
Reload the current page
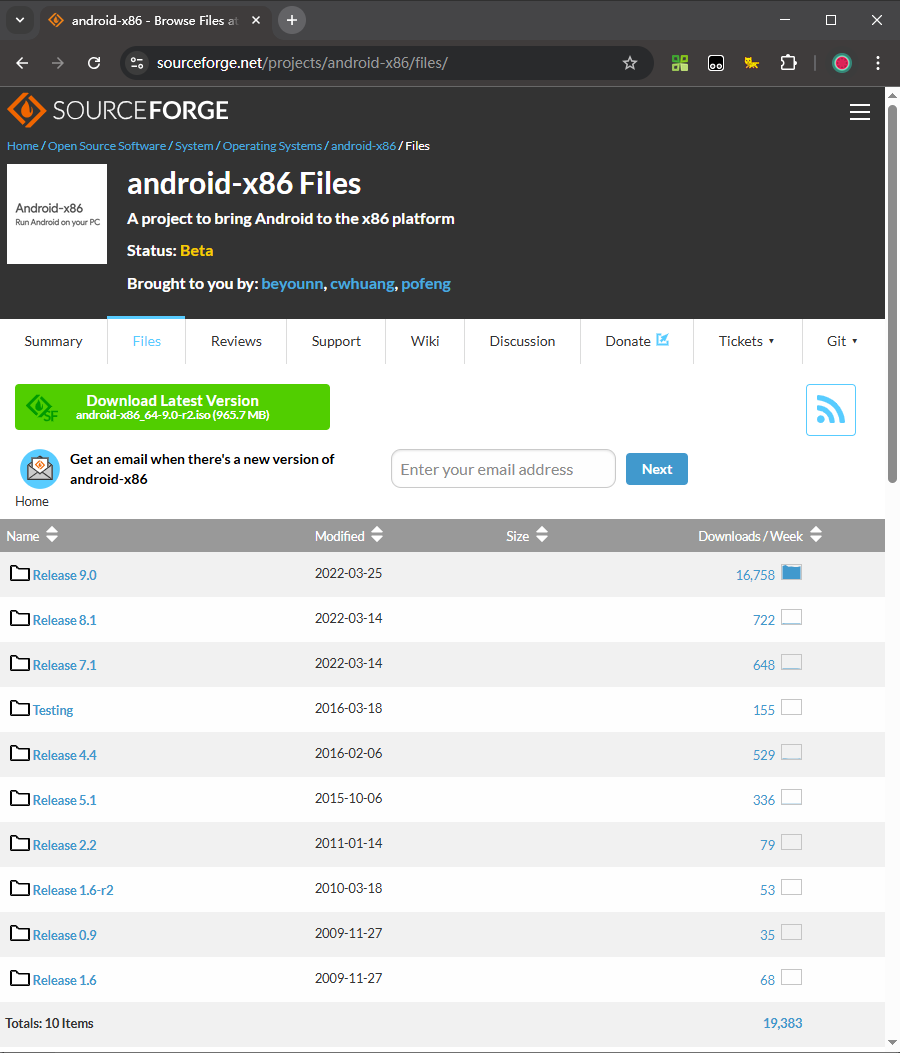tap(94, 63)
